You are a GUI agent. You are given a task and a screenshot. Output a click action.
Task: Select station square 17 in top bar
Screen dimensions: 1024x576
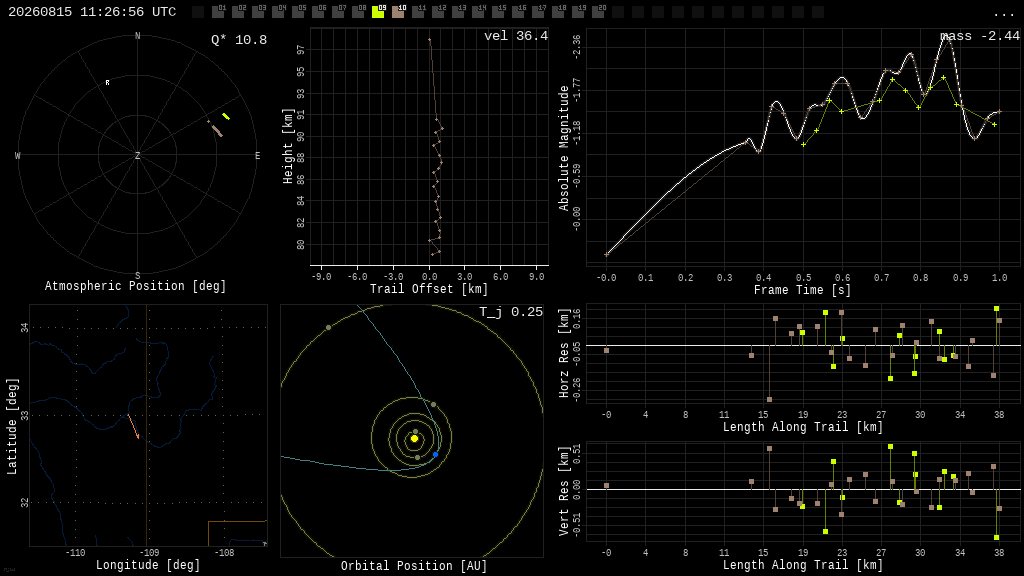coord(537,12)
